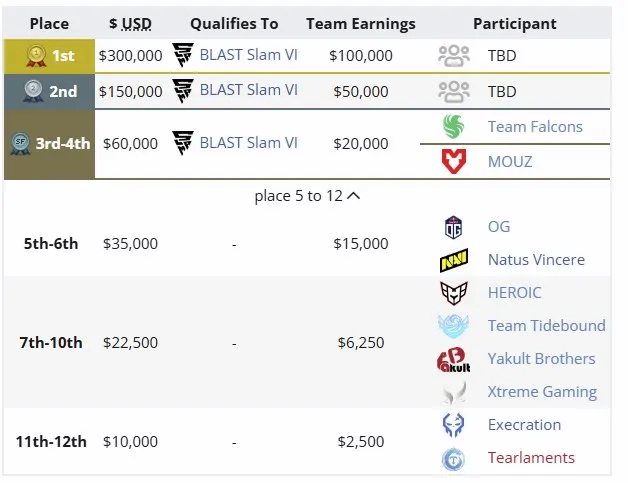
Task: Open the Team Falcons team page
Action: 535,127
